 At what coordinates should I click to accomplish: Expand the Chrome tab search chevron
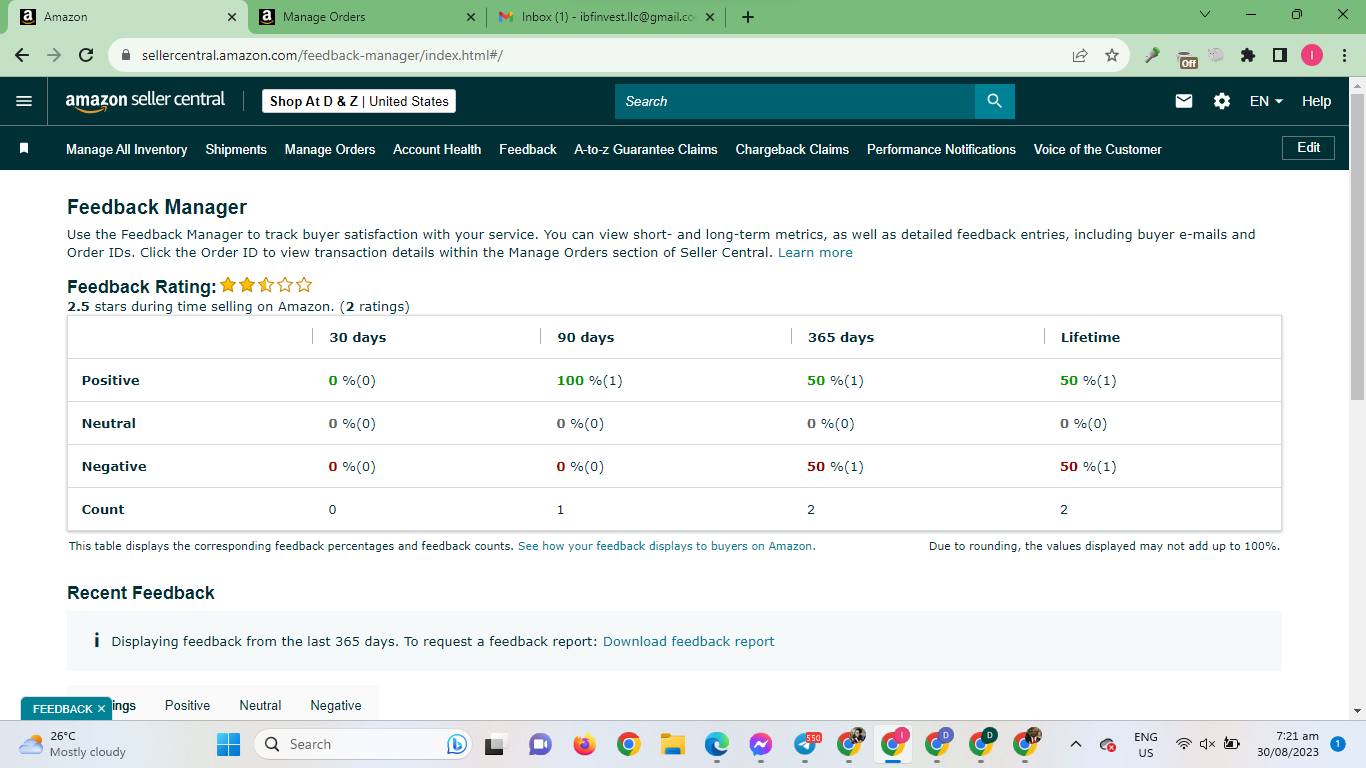[1204, 15]
